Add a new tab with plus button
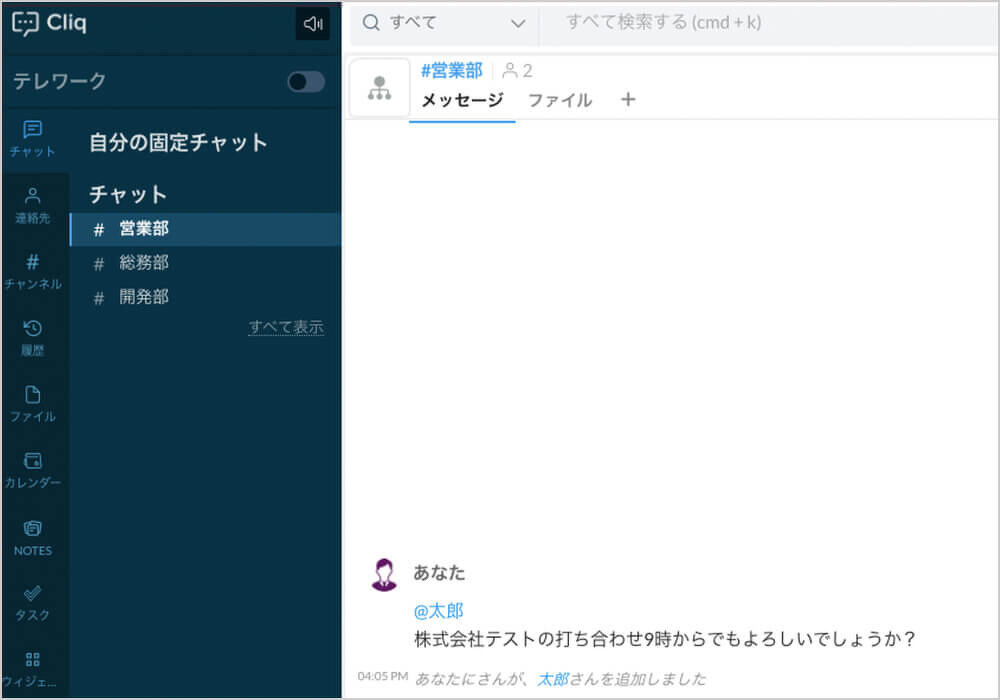Screen dimensions: 1000x700 tap(627, 99)
